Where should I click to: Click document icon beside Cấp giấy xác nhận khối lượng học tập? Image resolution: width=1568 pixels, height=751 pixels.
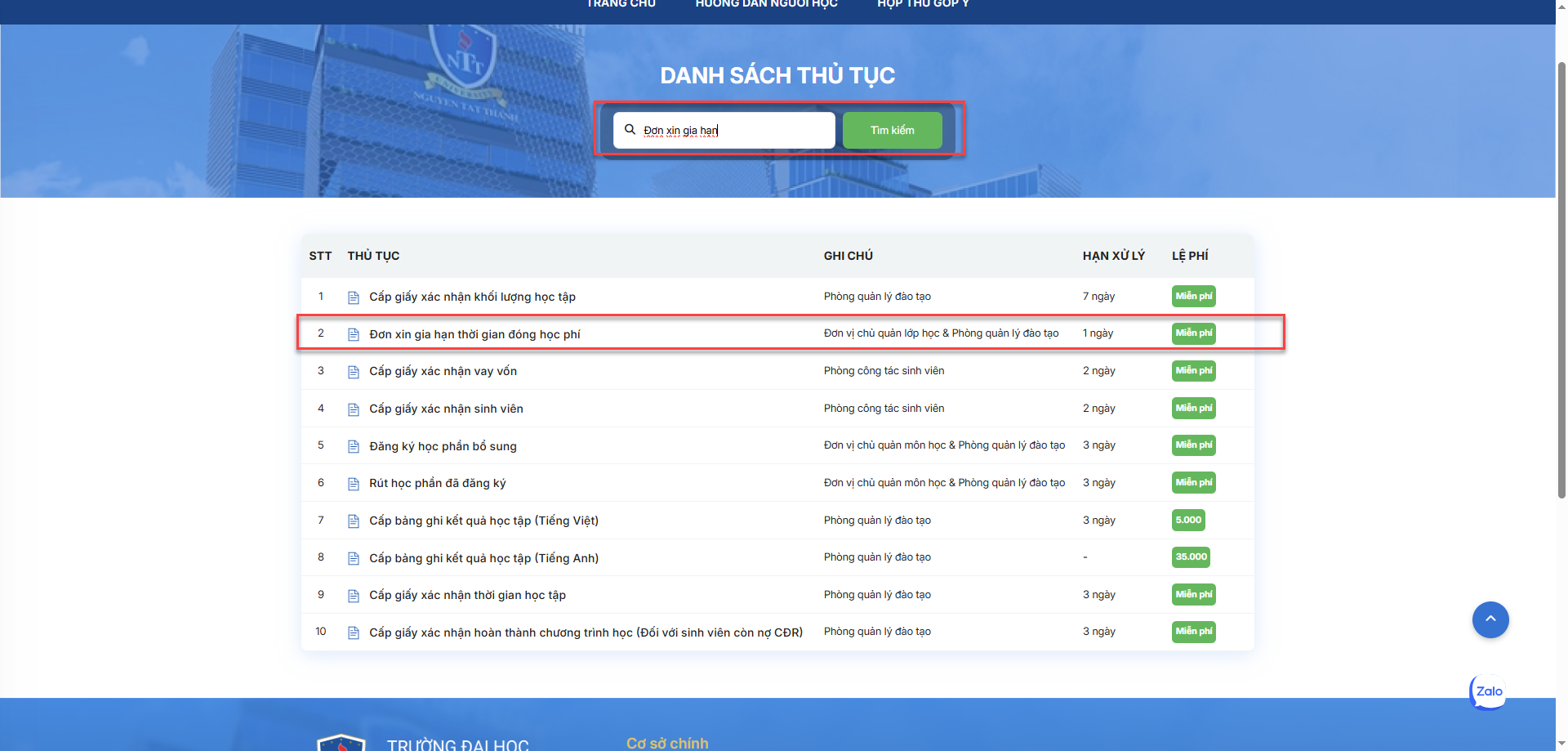point(354,297)
